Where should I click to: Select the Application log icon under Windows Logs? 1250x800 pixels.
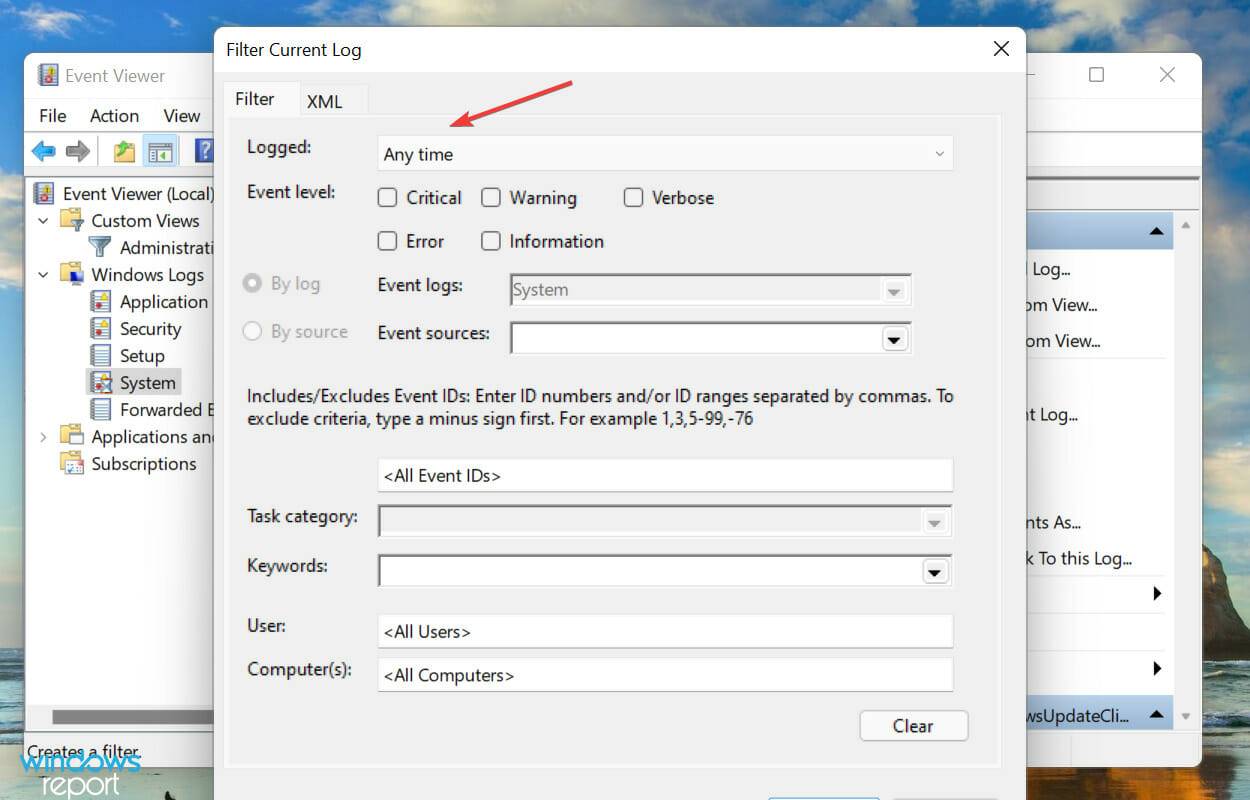pos(102,301)
